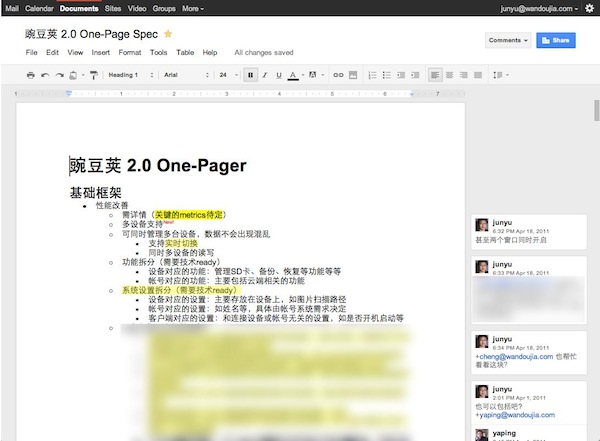Click the Redo arrow icon
600x441 pixels.
(x=59, y=74)
